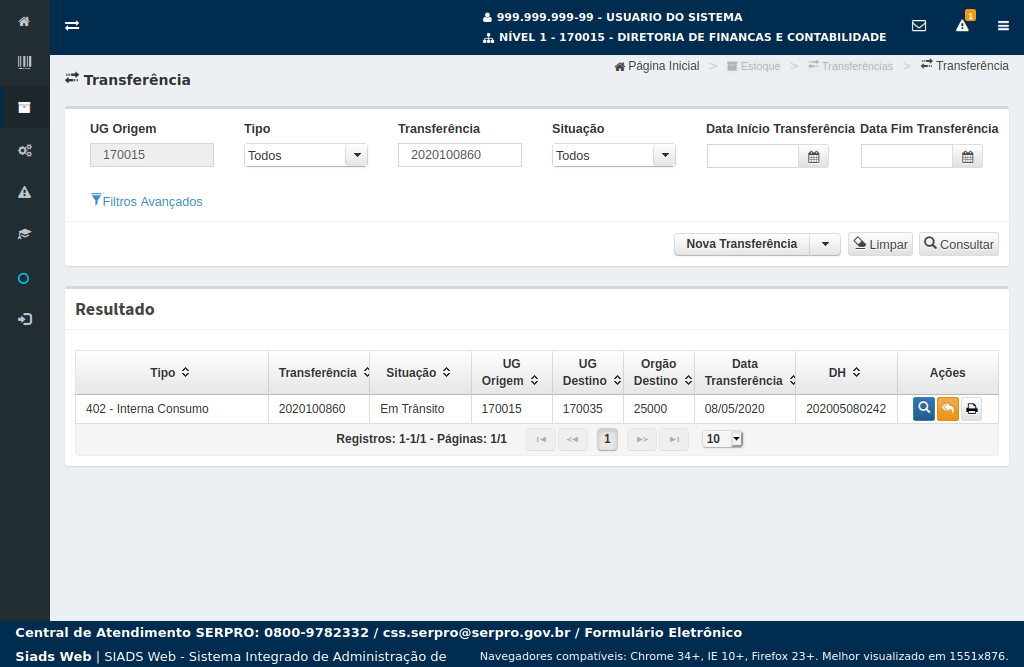Screen dimensions: 1024x667
Task: Open the rows-per-page dropdown showing 10
Action: point(723,439)
